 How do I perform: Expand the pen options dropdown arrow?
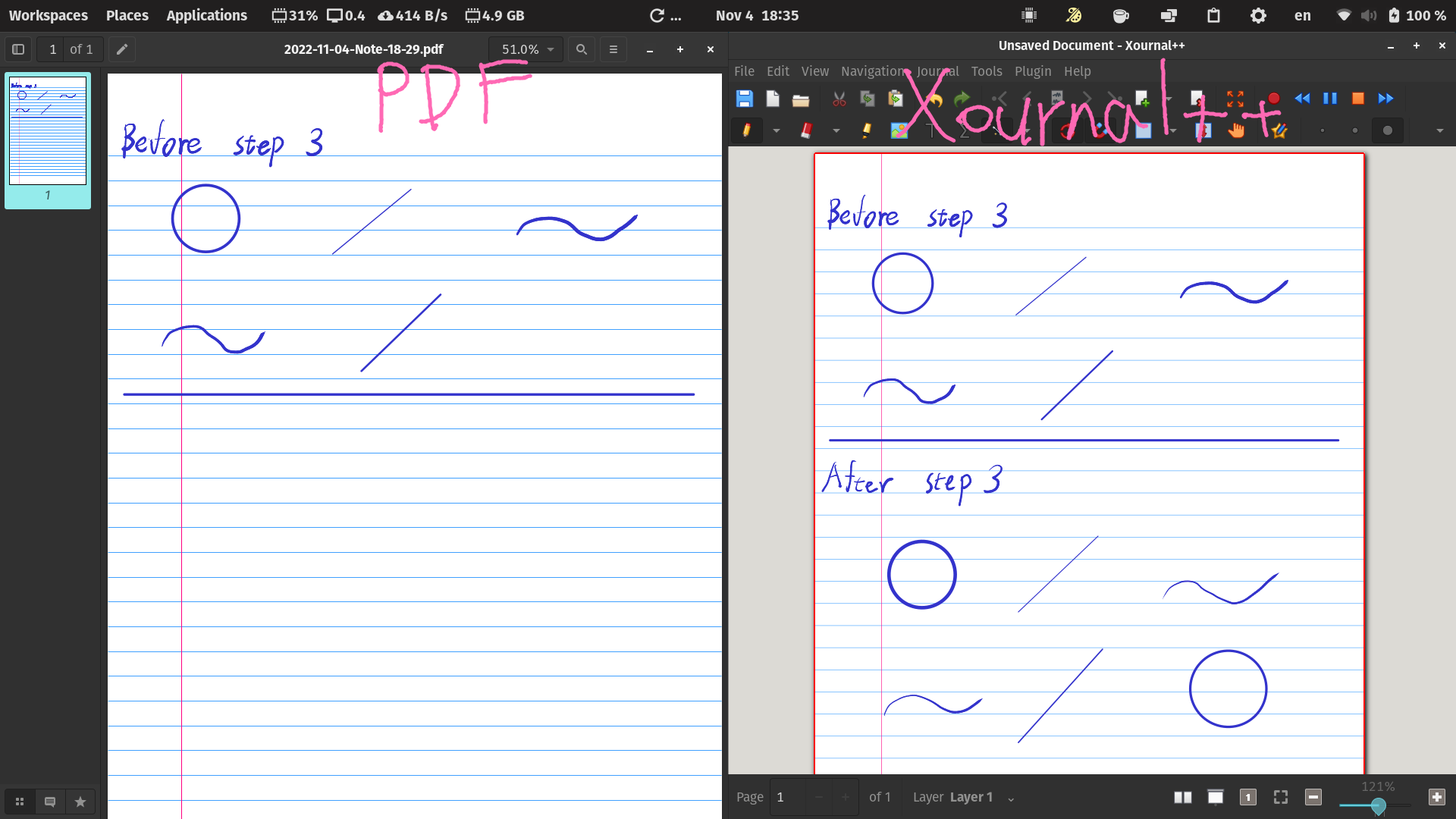coord(776,130)
